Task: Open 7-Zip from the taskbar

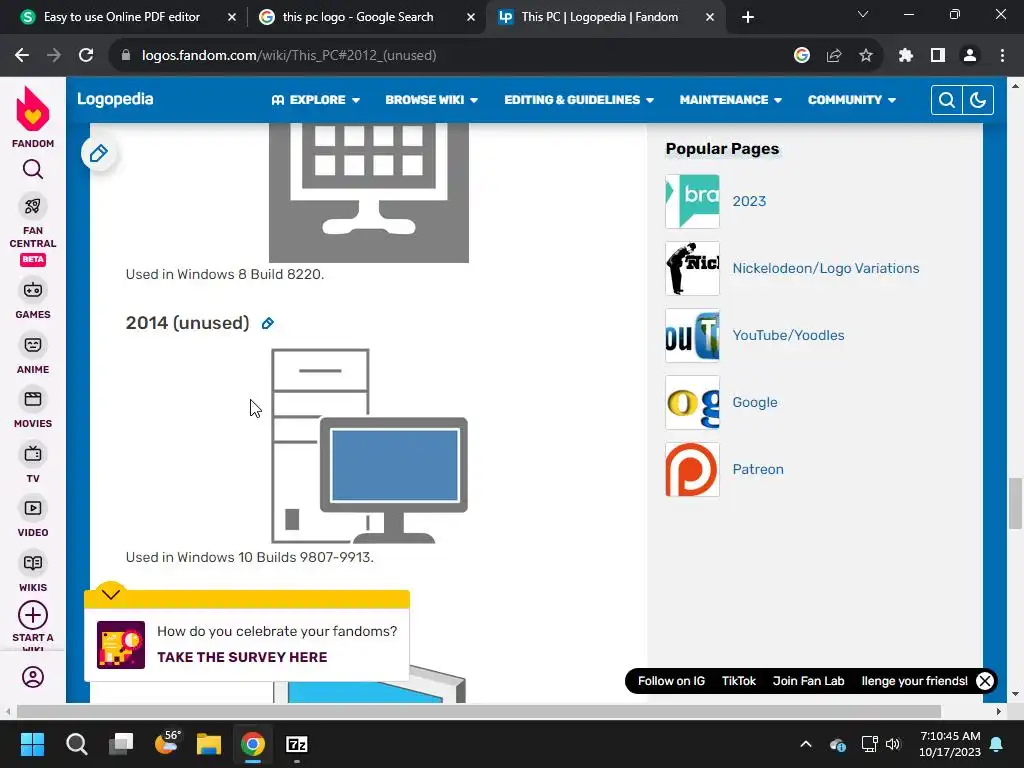Action: click(x=297, y=744)
